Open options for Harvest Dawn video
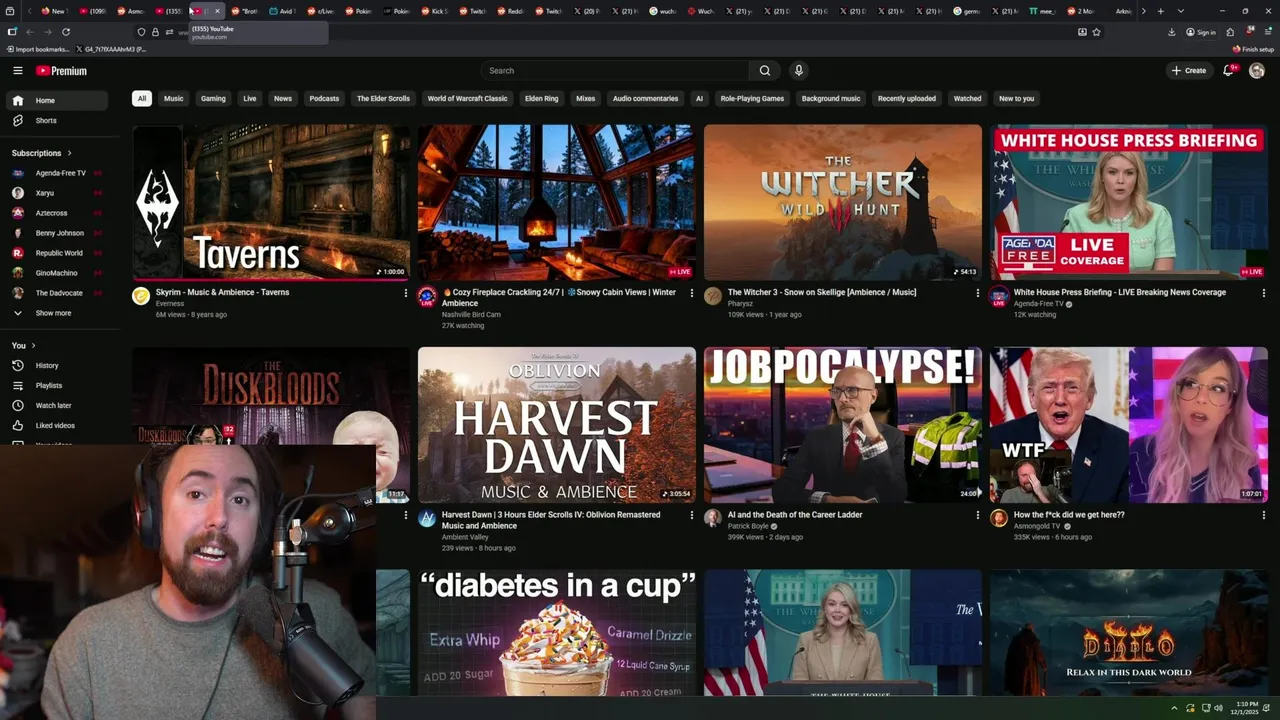The image size is (1280, 720). click(x=691, y=515)
